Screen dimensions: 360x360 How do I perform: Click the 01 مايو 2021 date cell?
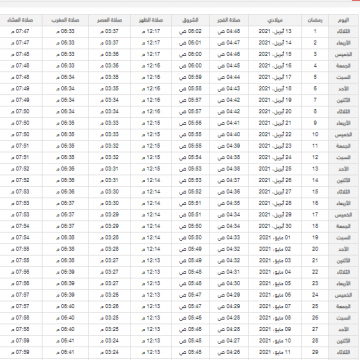275,238
